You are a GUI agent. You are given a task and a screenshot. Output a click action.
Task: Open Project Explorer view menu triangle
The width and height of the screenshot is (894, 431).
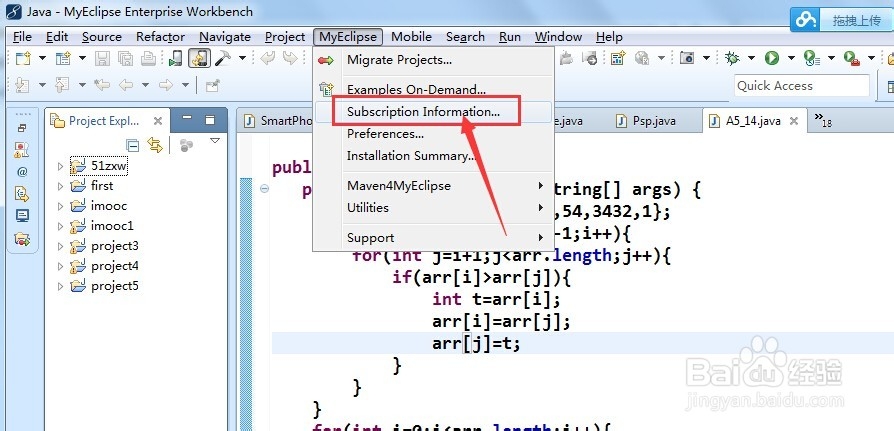click(215, 140)
